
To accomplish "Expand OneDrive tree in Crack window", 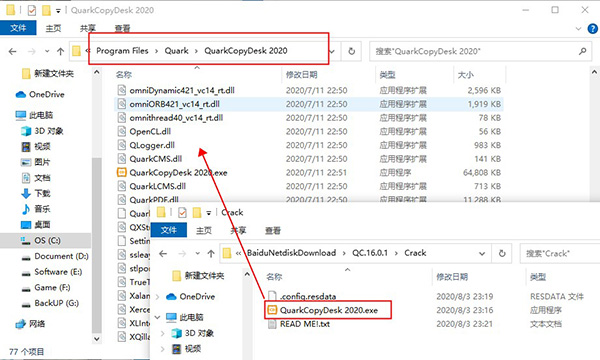I will click(157, 296).
